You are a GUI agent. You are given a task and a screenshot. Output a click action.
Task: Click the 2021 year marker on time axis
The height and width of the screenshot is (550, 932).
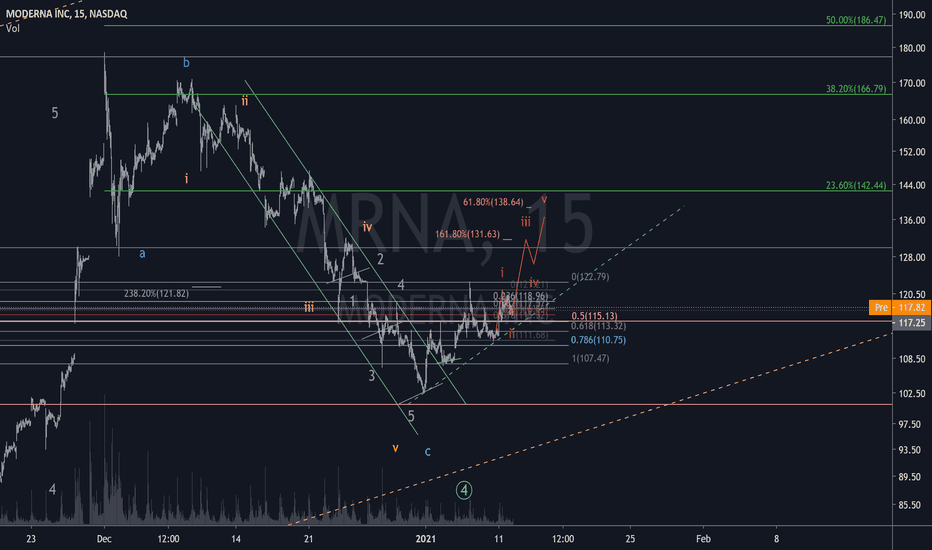(x=426, y=539)
